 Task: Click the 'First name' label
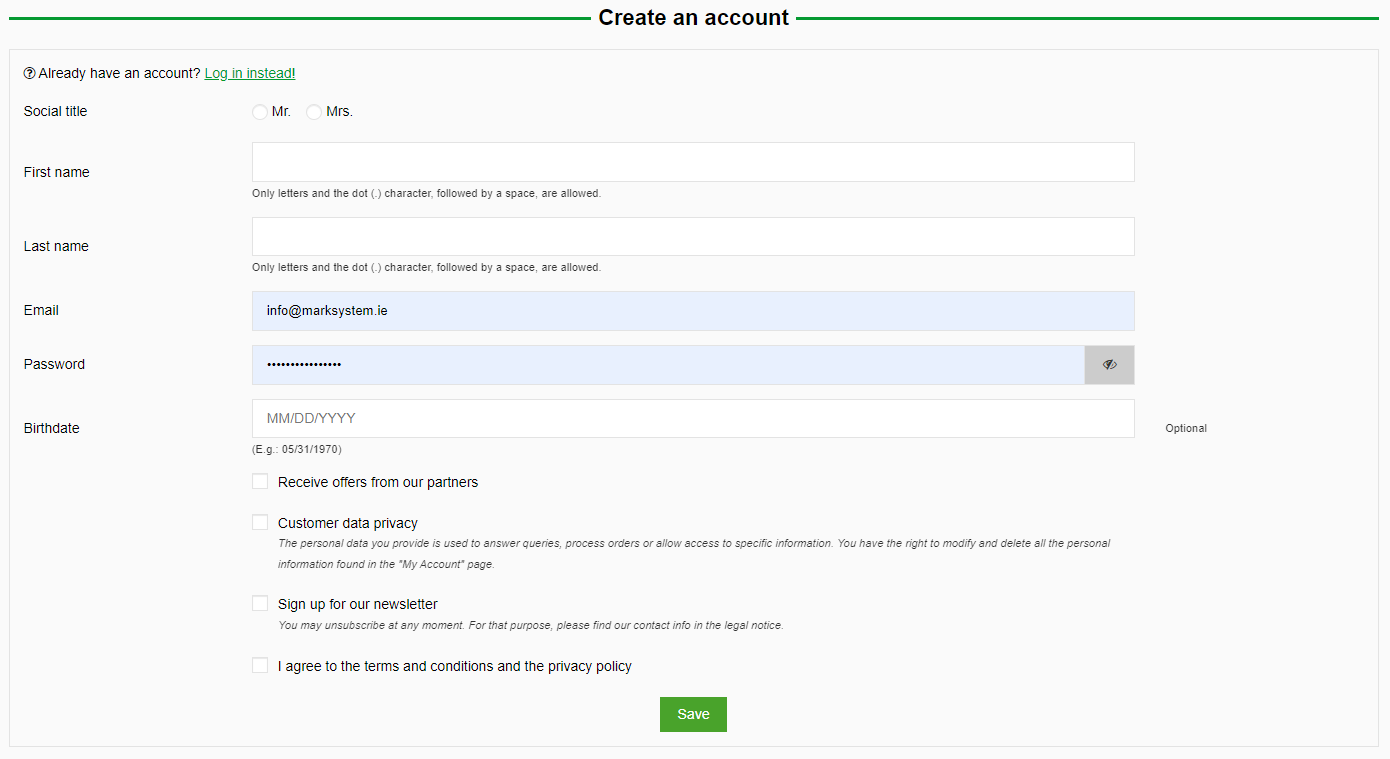tap(57, 172)
